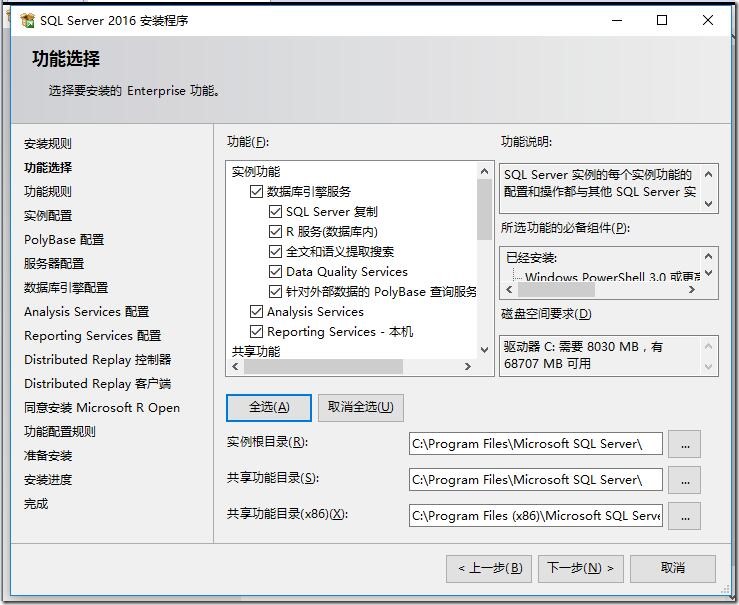The height and width of the screenshot is (605, 739).
Task: Click 全选(A) button
Action: pyautogui.click(x=269, y=408)
